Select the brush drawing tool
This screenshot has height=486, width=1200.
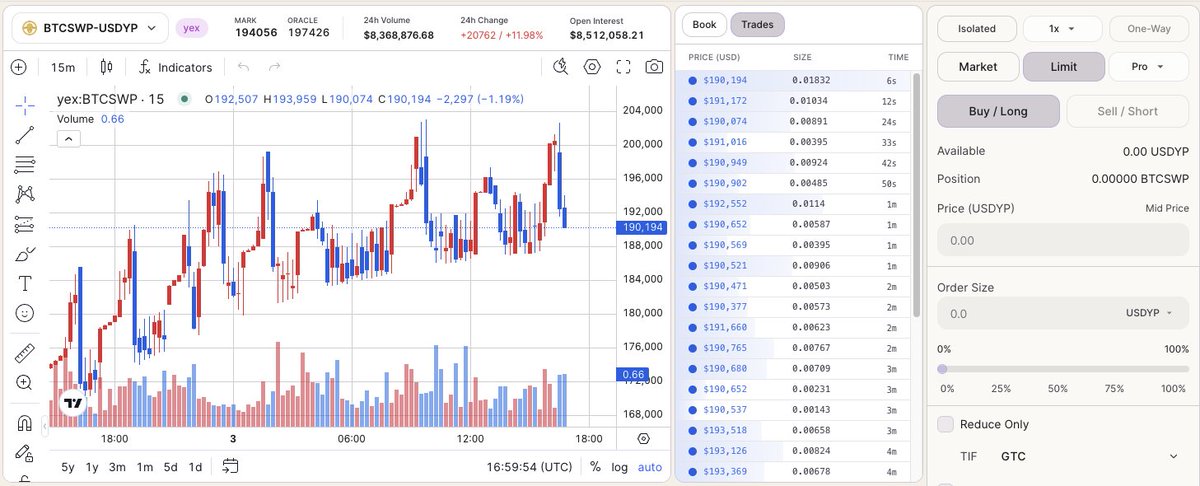point(25,254)
